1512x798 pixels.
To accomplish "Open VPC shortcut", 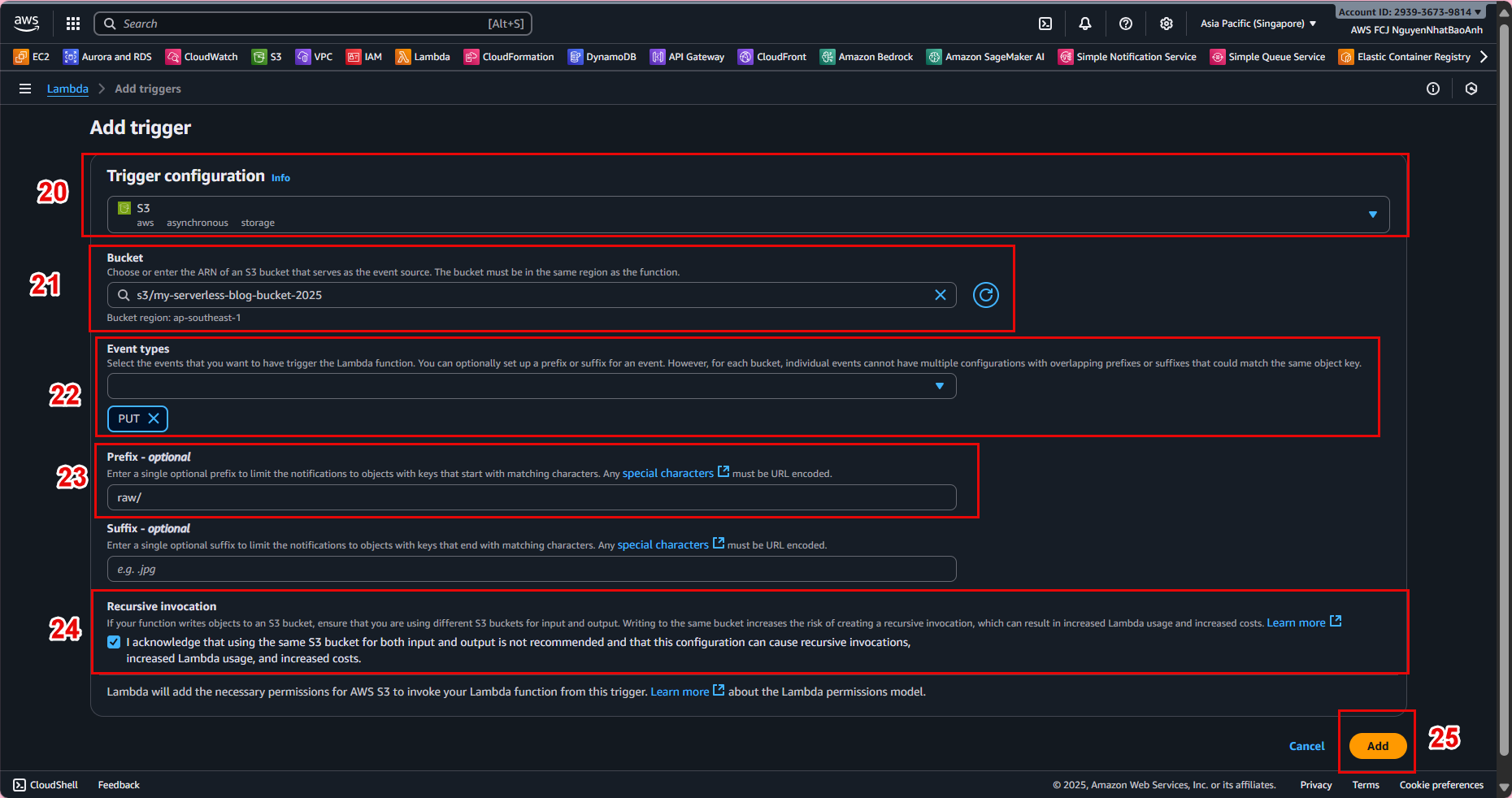I will point(315,57).
